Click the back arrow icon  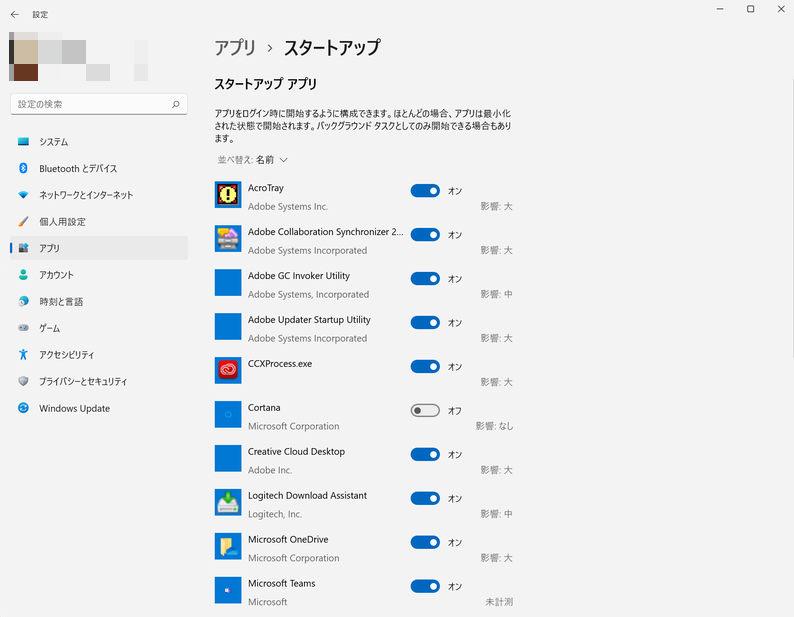(15, 15)
